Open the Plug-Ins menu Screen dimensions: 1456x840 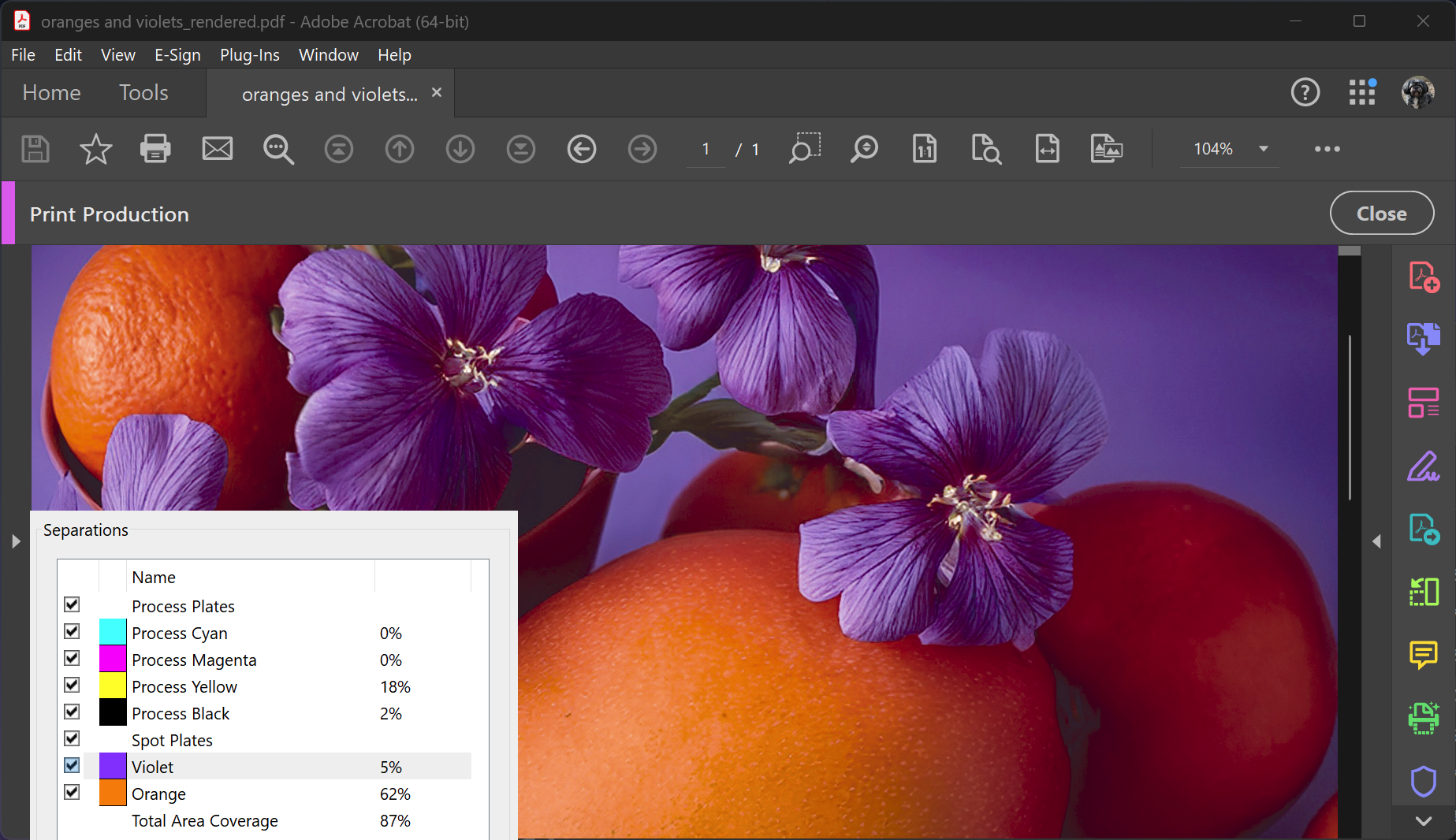250,54
